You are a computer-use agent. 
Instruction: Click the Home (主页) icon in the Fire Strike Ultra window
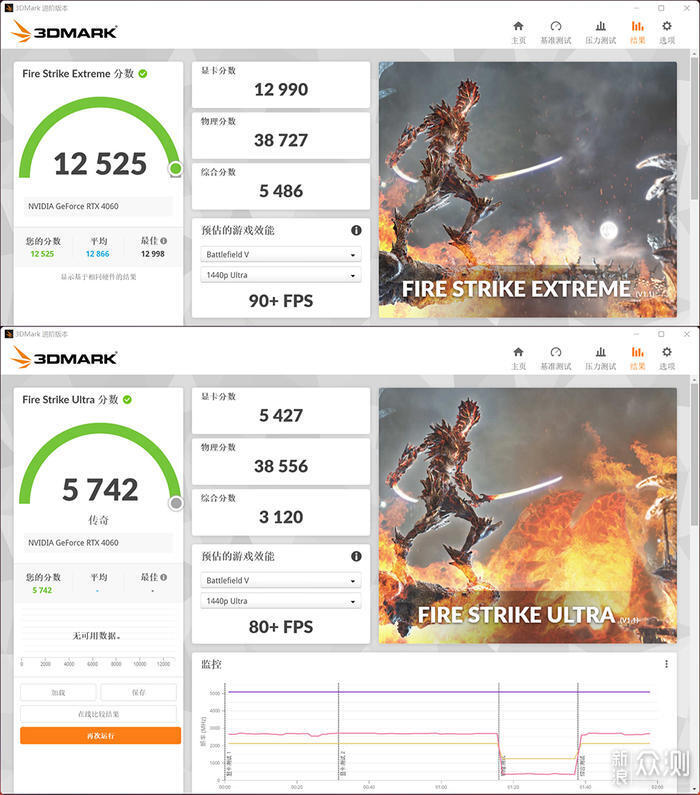tap(518, 352)
